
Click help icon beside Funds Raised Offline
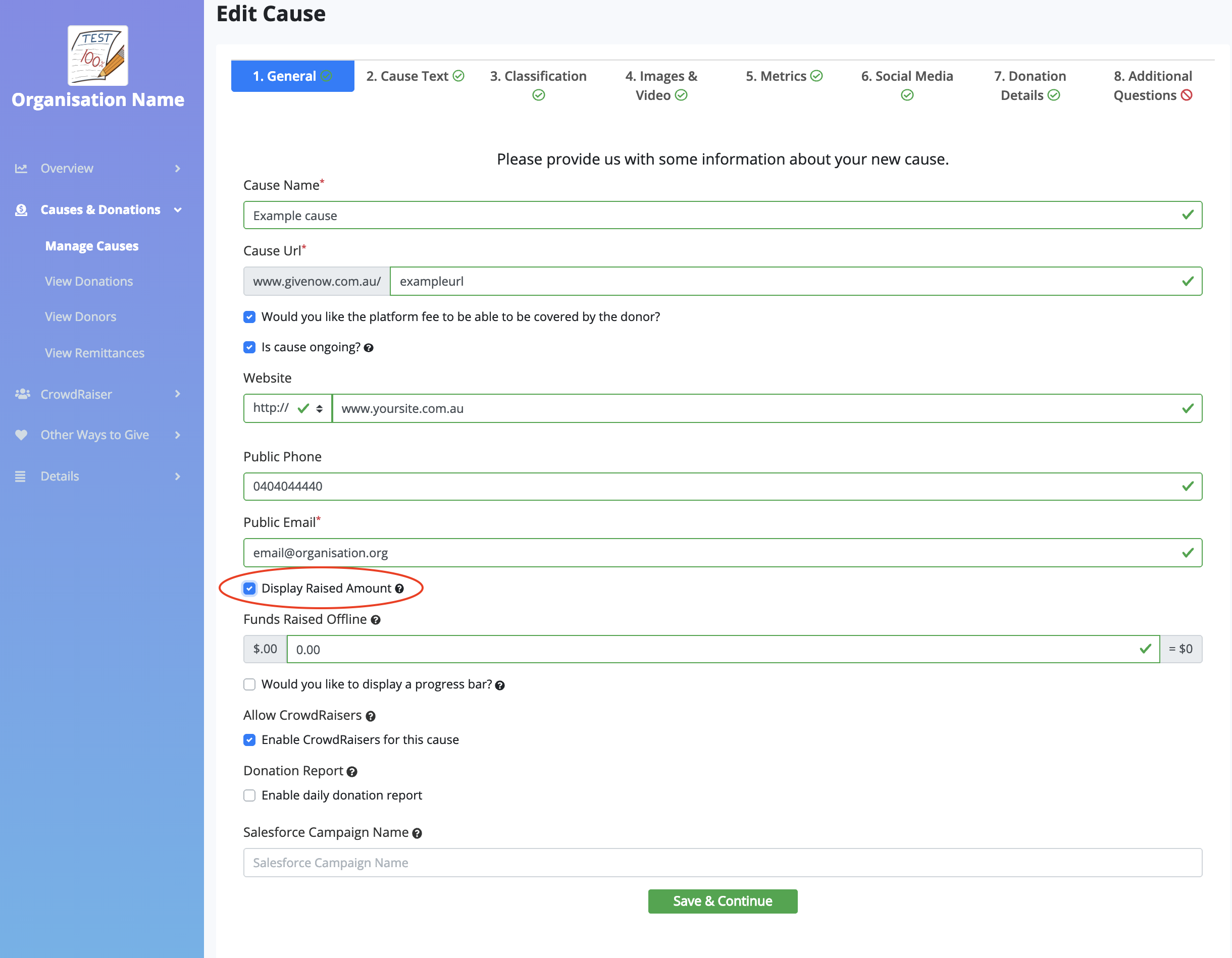click(376, 620)
